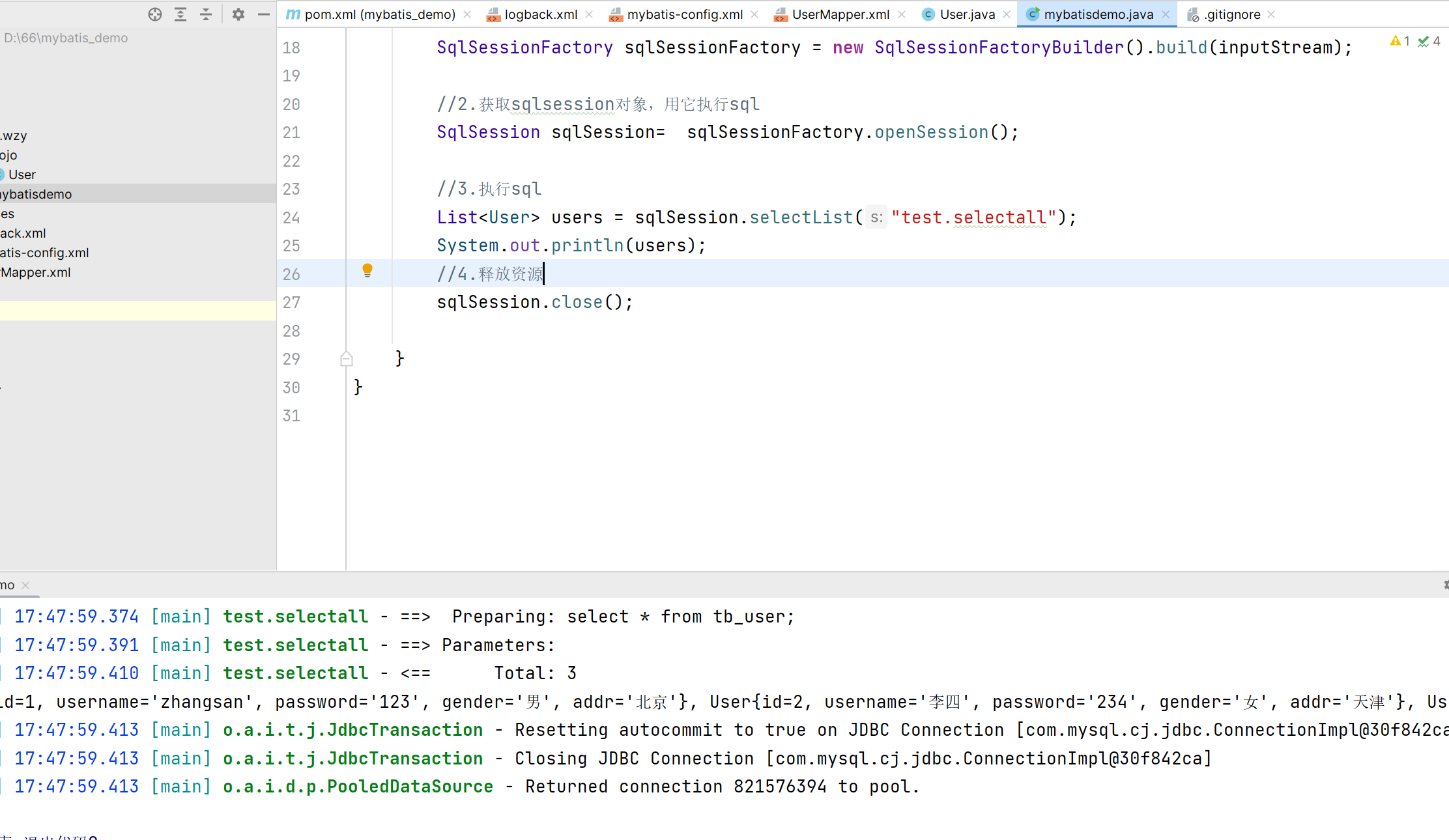Close the run console tab
This screenshot has width=1449, height=840.
point(25,585)
